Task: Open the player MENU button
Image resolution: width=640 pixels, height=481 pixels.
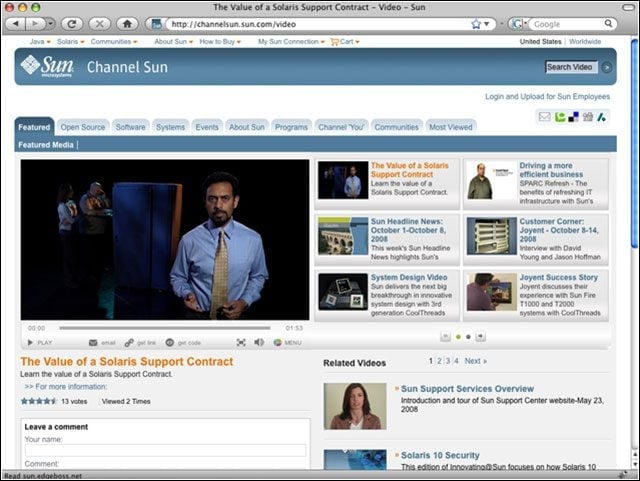Action: 287,343
